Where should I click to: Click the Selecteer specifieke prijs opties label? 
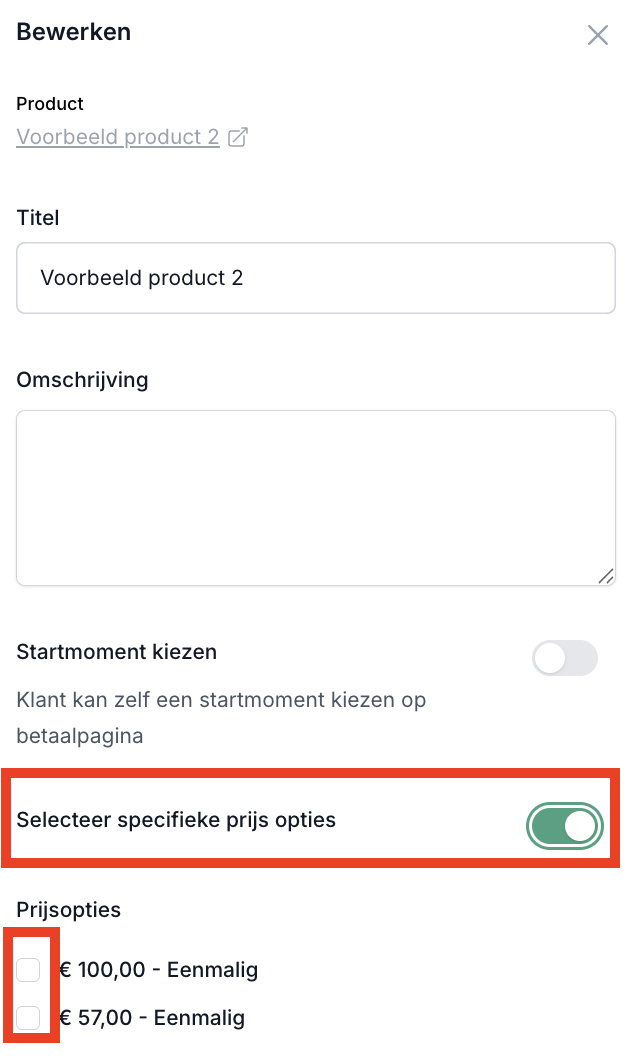[176, 820]
